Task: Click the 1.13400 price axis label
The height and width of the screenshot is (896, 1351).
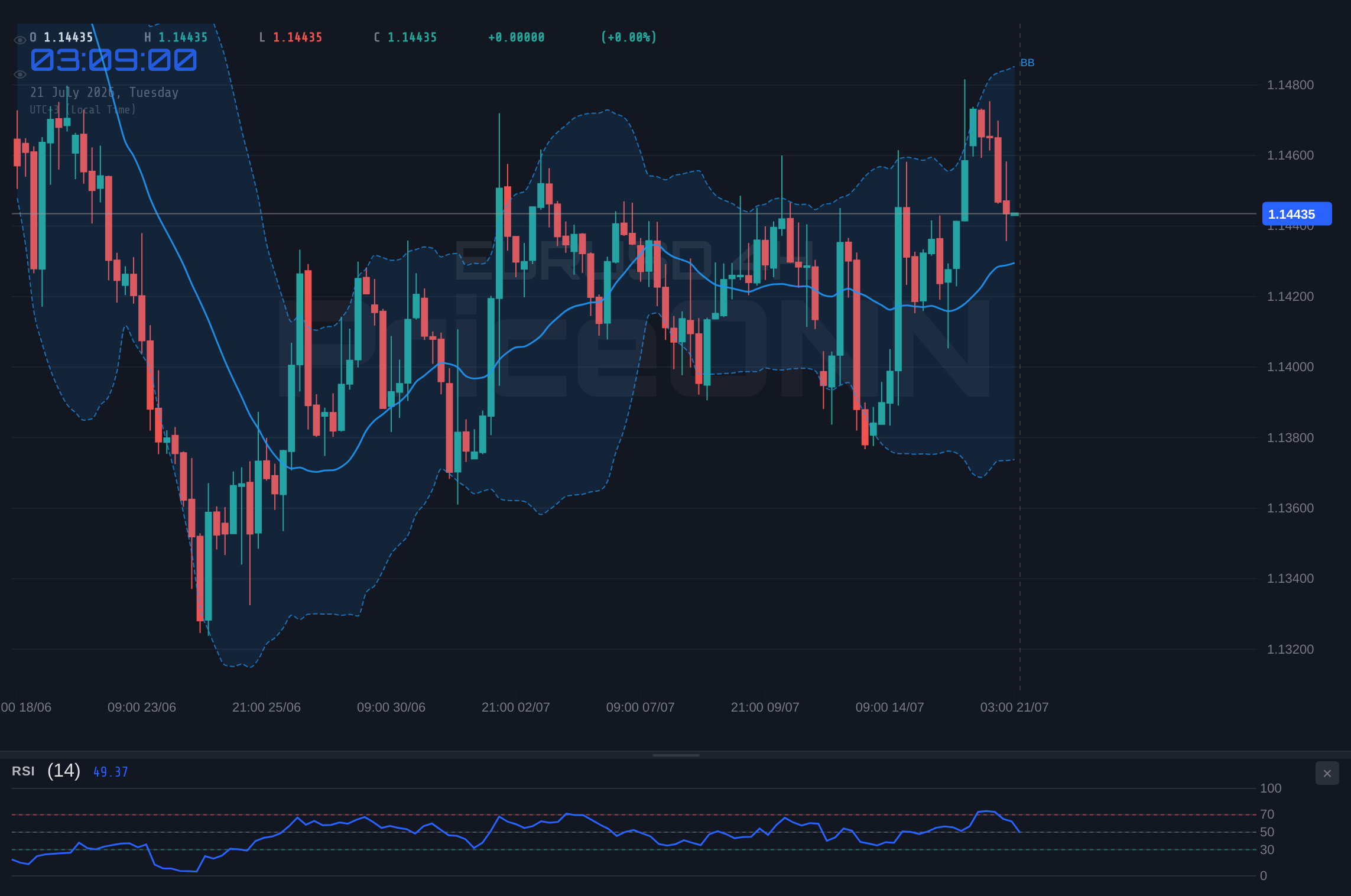Action: 1290,579
